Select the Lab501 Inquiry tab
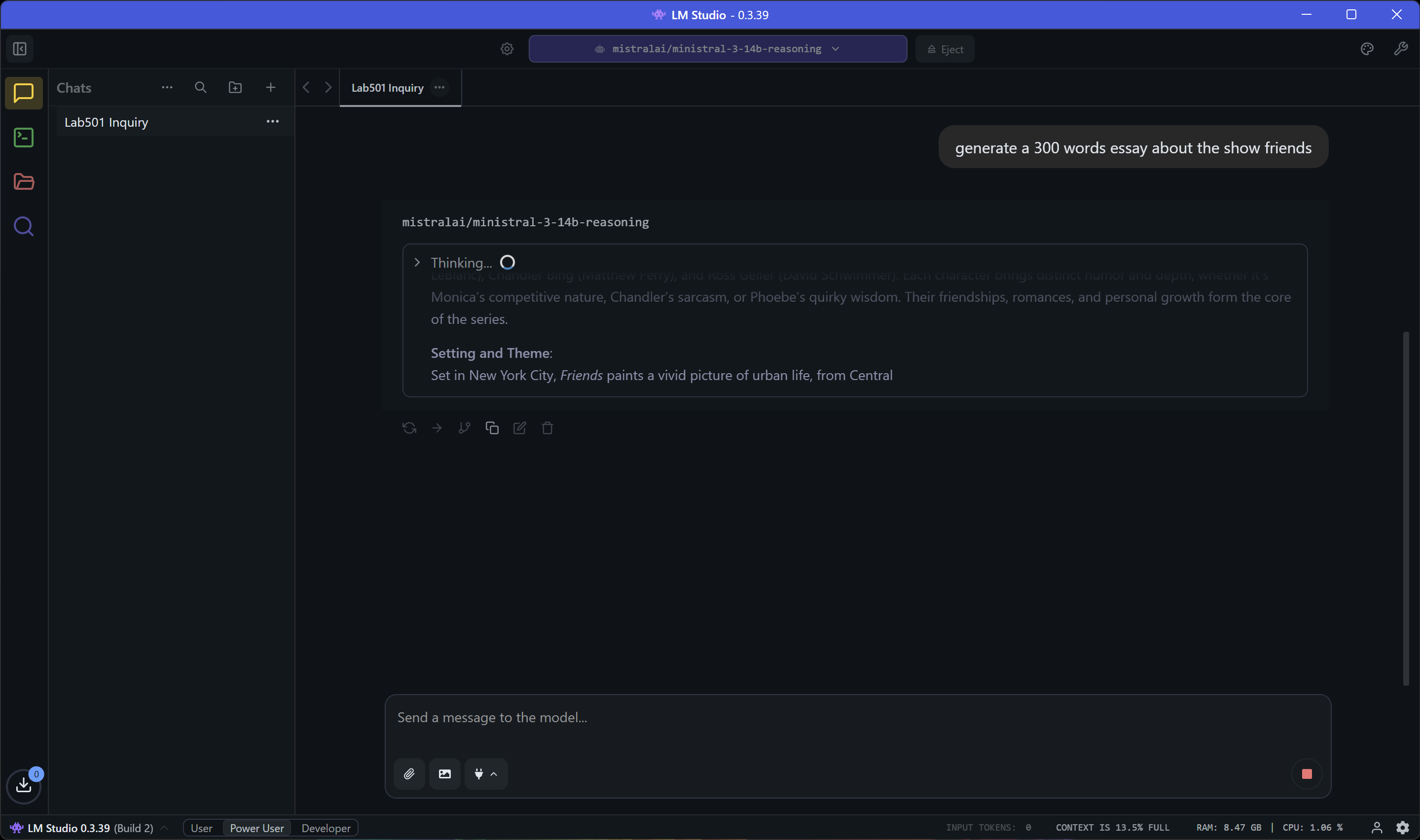Screen dimensions: 1420x840 coord(387,88)
